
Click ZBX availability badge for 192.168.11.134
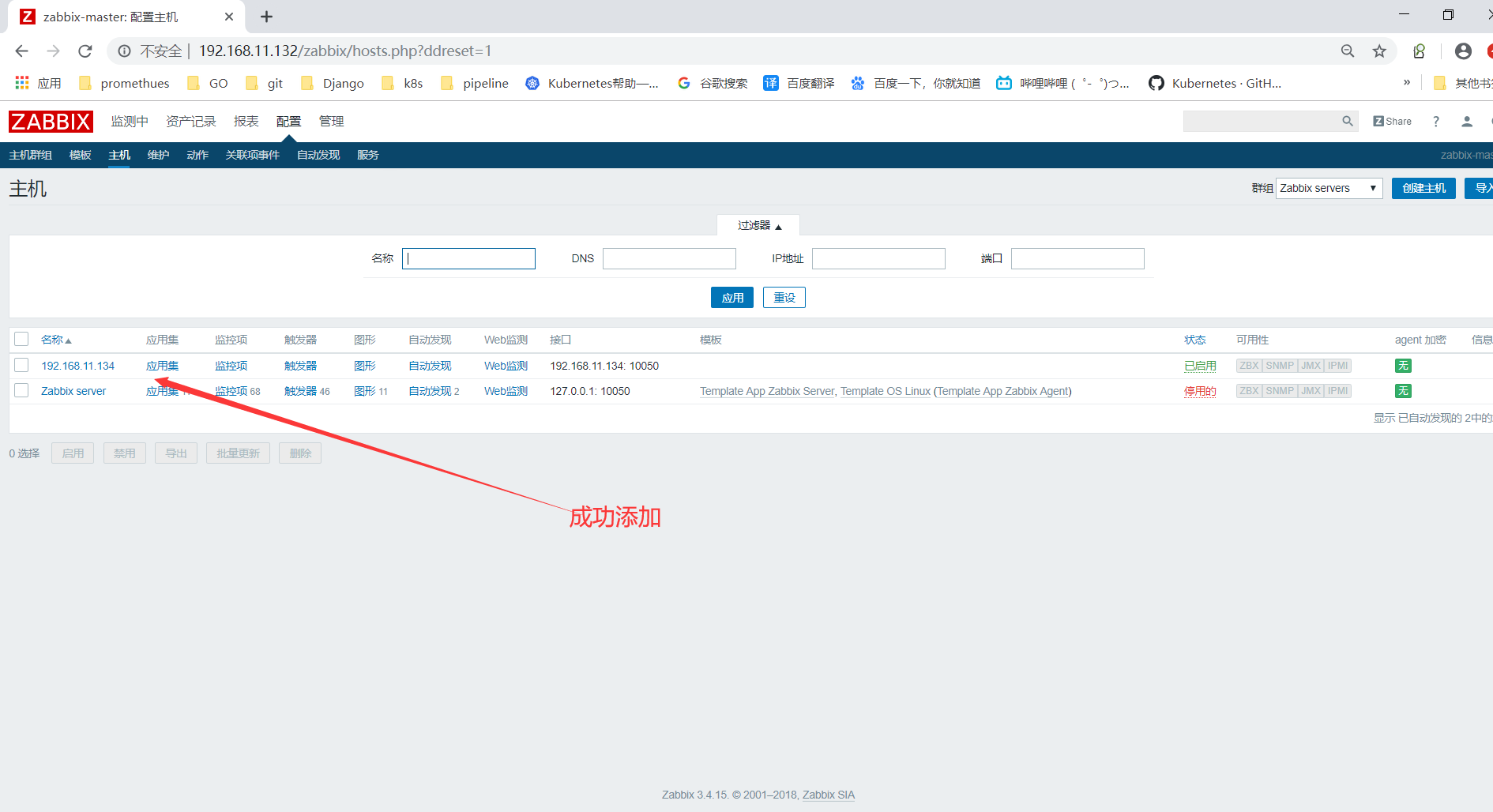[1249, 366]
